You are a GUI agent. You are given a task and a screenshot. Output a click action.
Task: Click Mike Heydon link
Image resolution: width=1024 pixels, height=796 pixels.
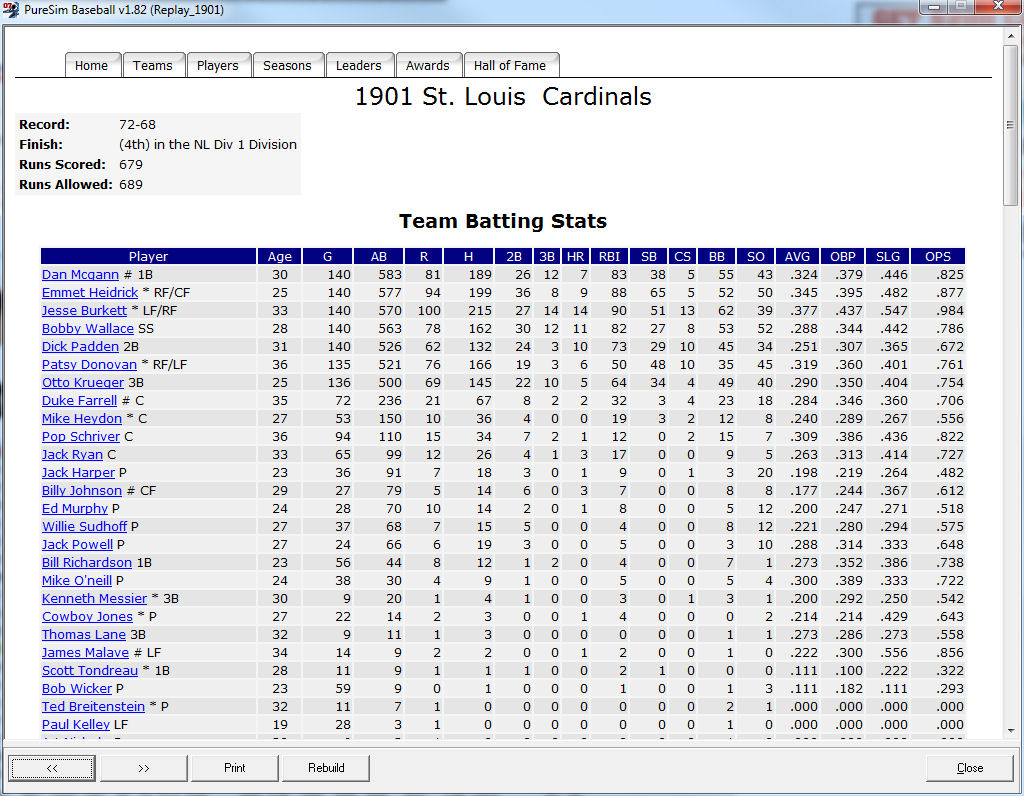(82, 419)
